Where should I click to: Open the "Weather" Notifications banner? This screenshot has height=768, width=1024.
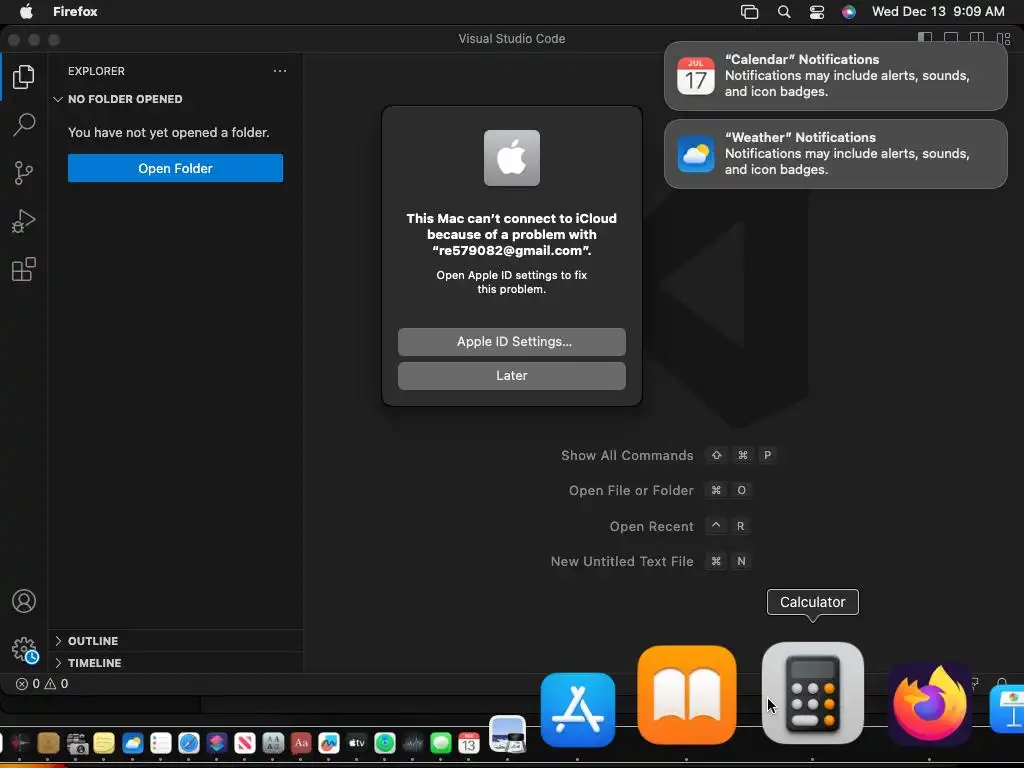835,153
